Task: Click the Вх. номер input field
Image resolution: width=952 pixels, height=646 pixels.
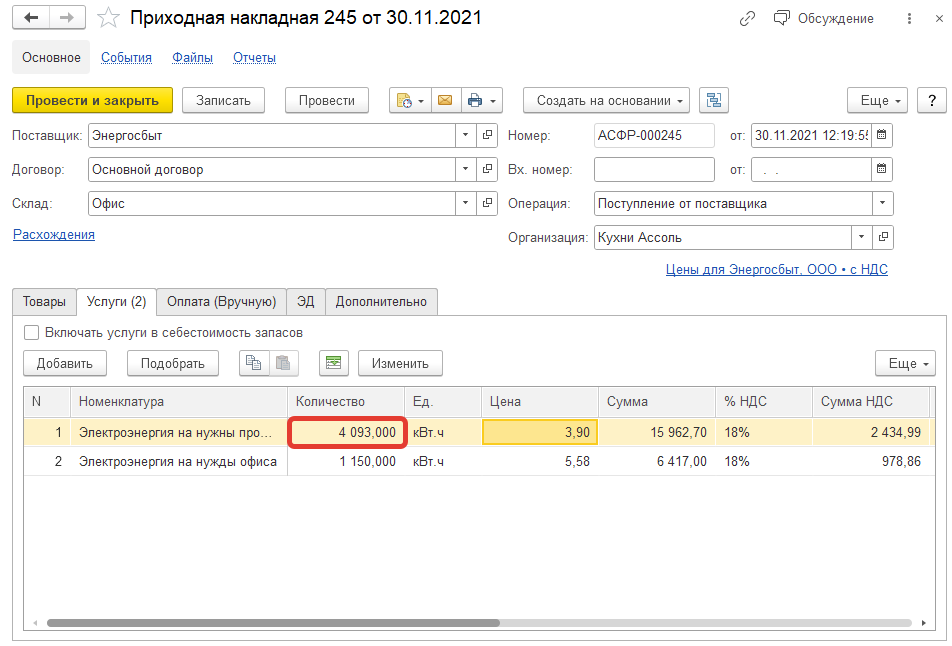Action: point(654,169)
